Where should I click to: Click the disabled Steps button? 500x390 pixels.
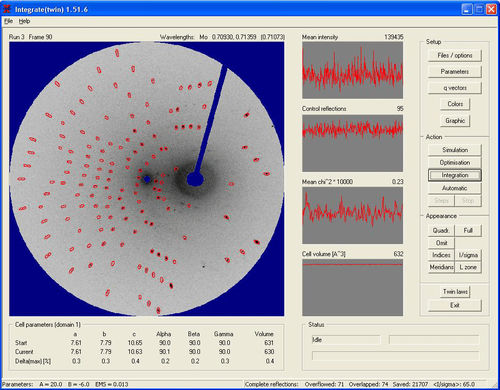[441, 201]
